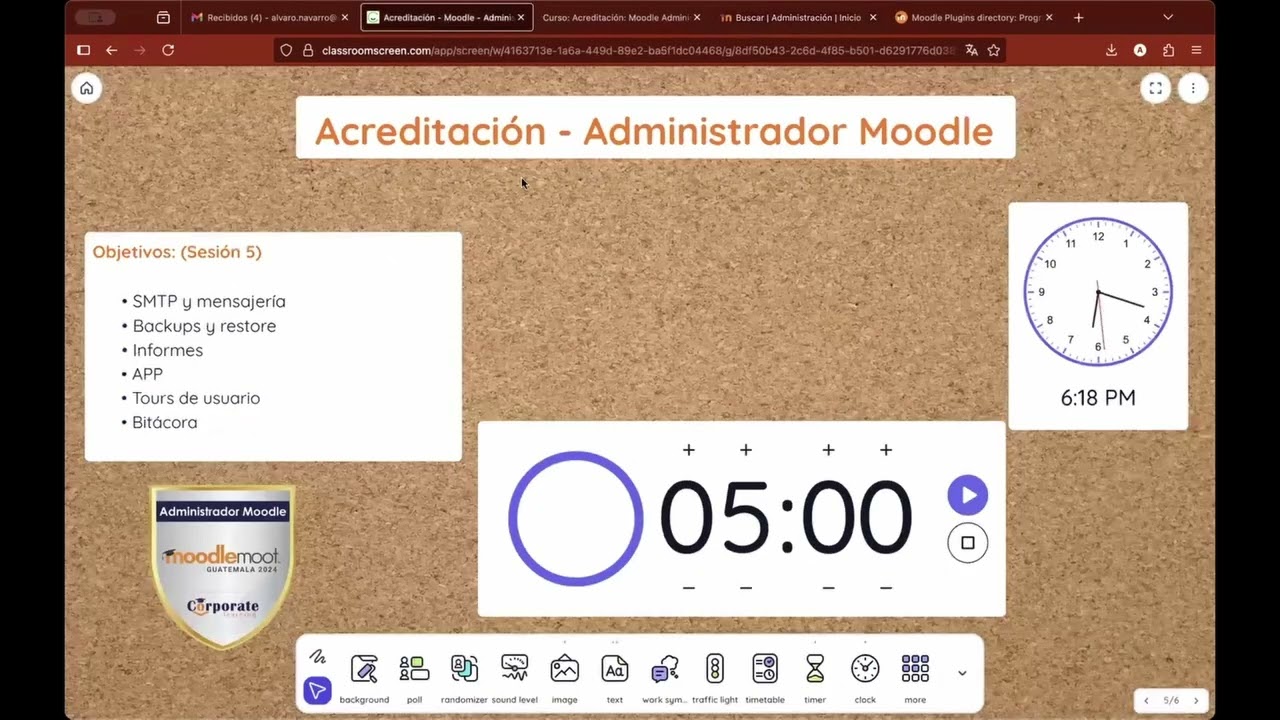The image size is (1280, 720).
Task: Close the Recibidos Gmail tab
Action: point(345,18)
